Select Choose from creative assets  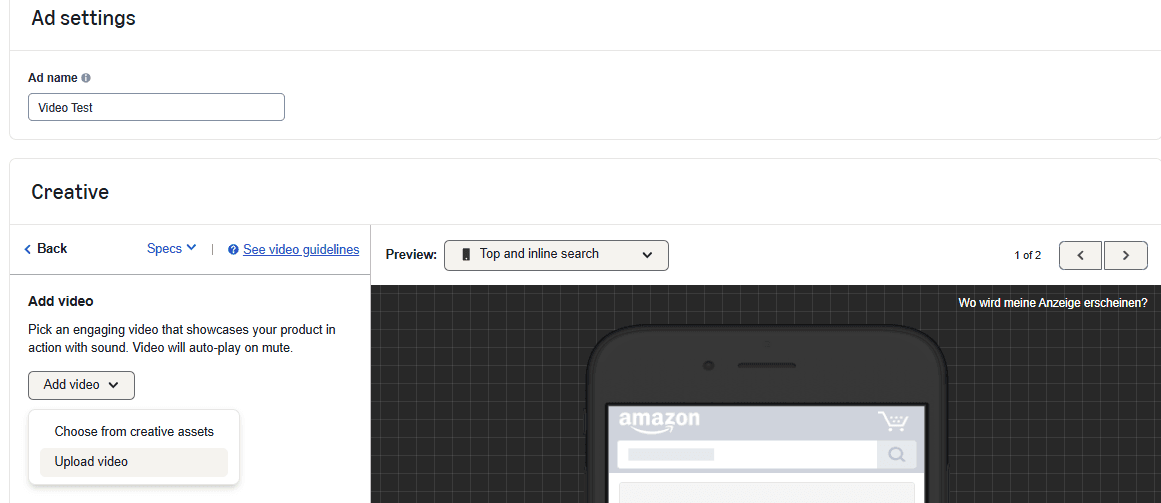(134, 431)
